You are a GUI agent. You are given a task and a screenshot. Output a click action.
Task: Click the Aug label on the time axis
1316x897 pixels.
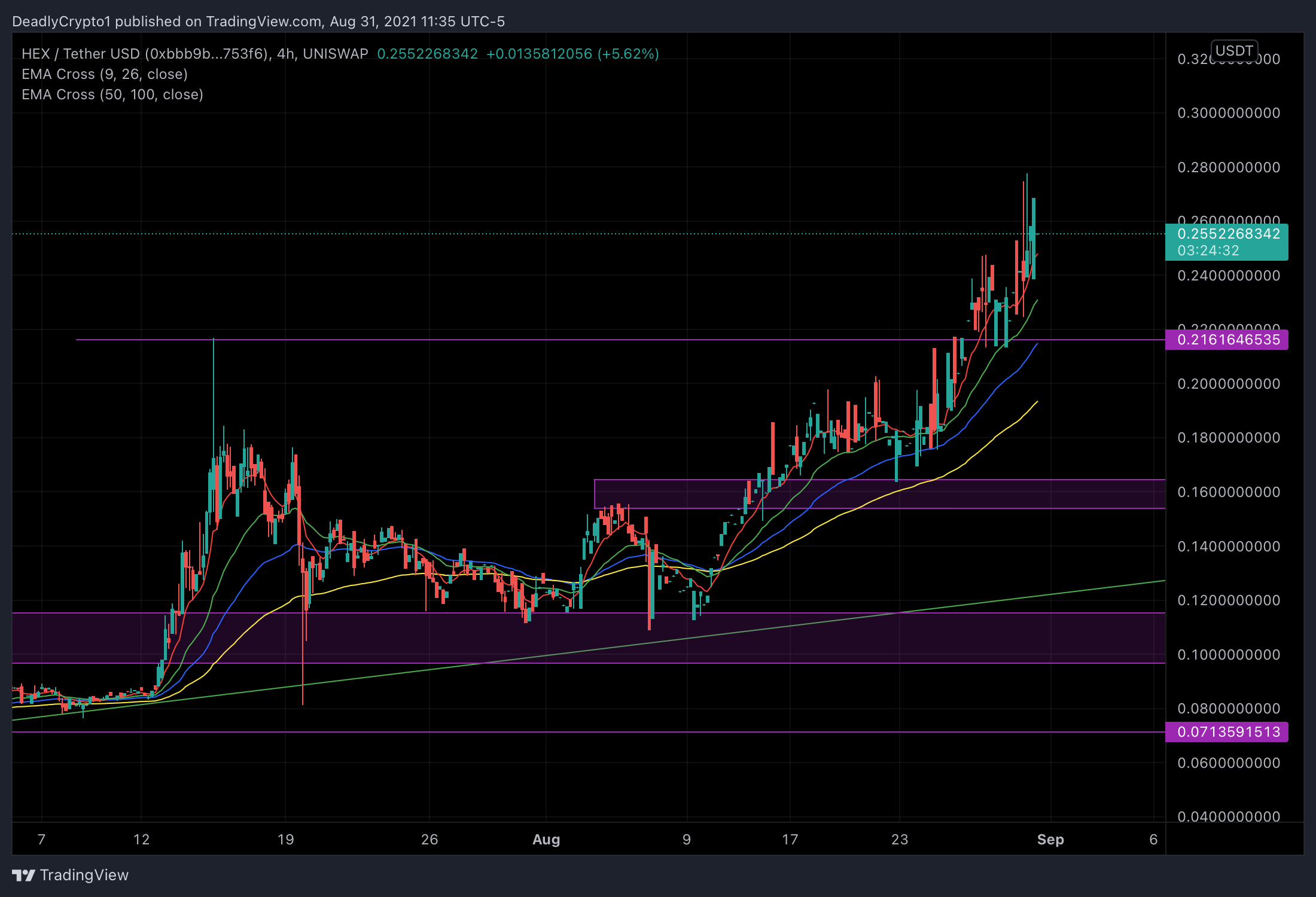[546, 840]
